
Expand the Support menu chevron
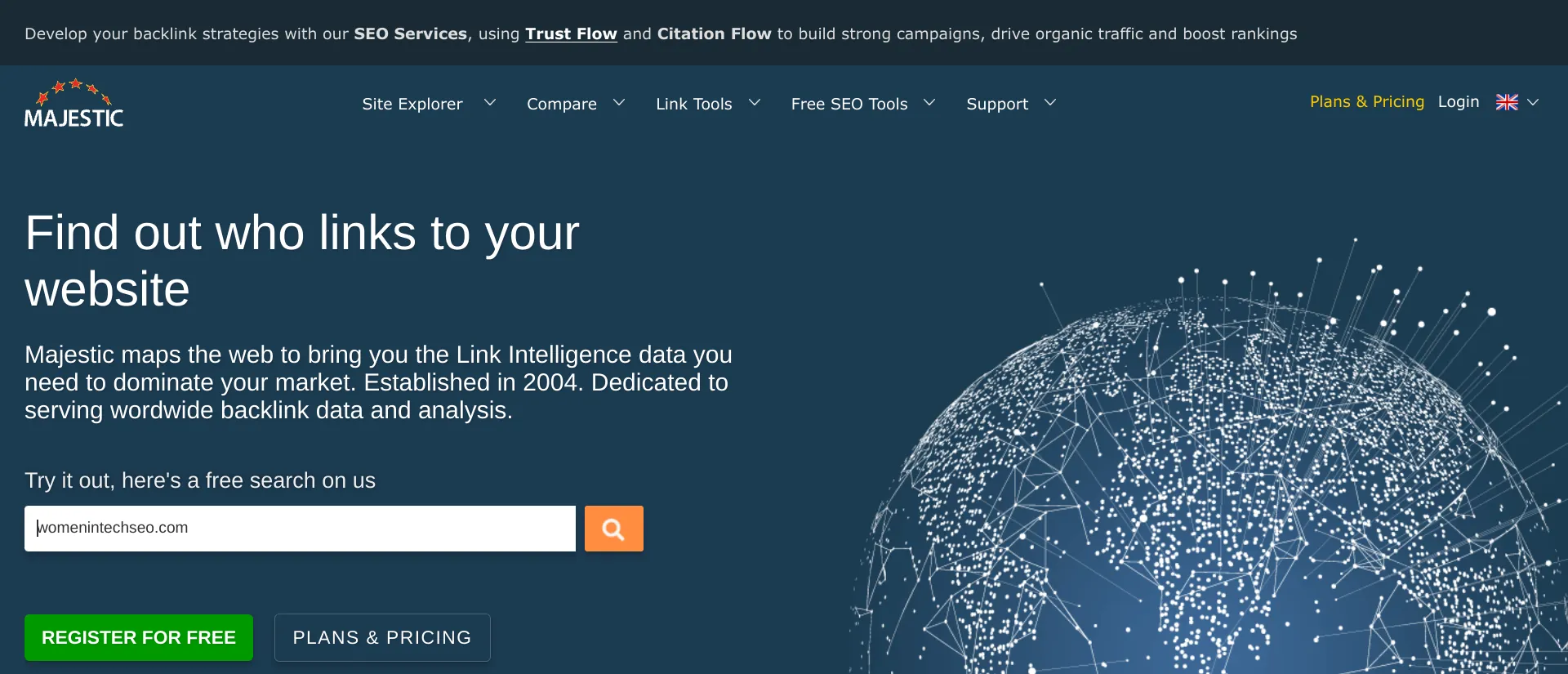coord(1050,103)
